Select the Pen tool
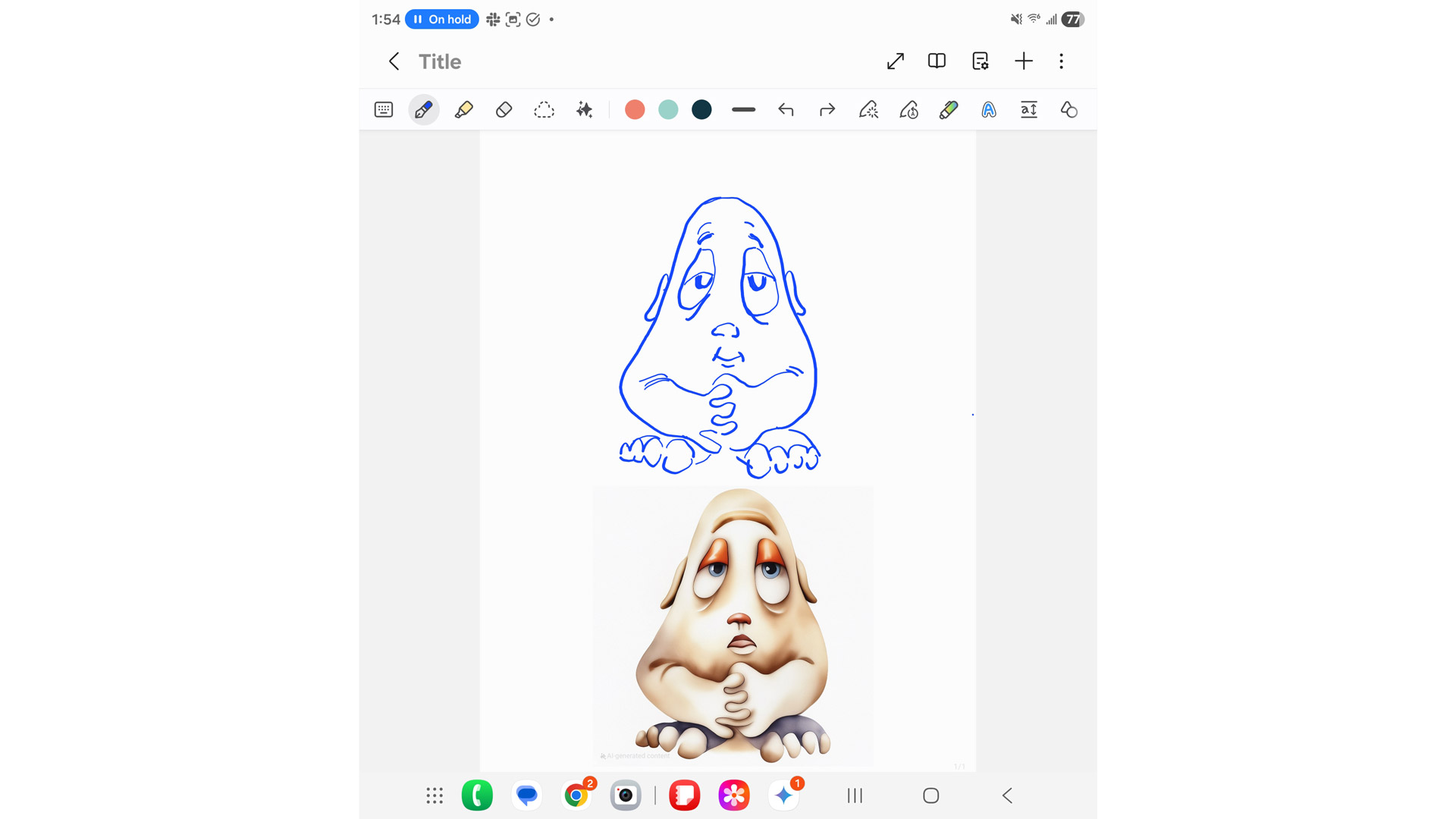Screen dimensions: 1456x819 click(423, 110)
